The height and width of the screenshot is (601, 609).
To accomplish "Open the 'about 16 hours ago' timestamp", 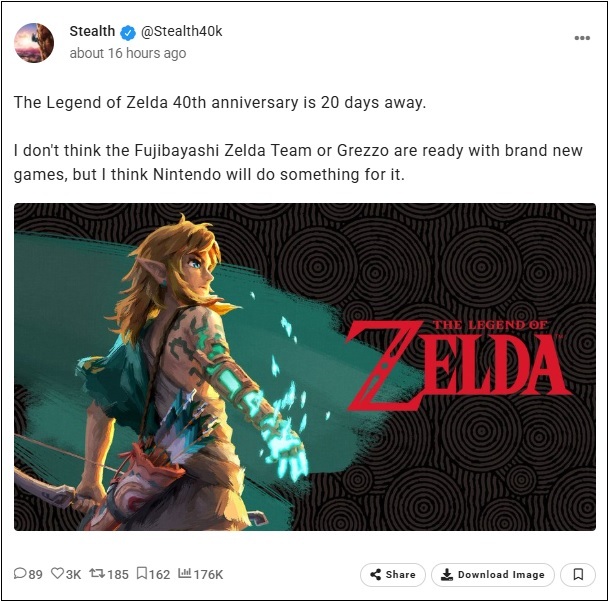I will point(128,54).
